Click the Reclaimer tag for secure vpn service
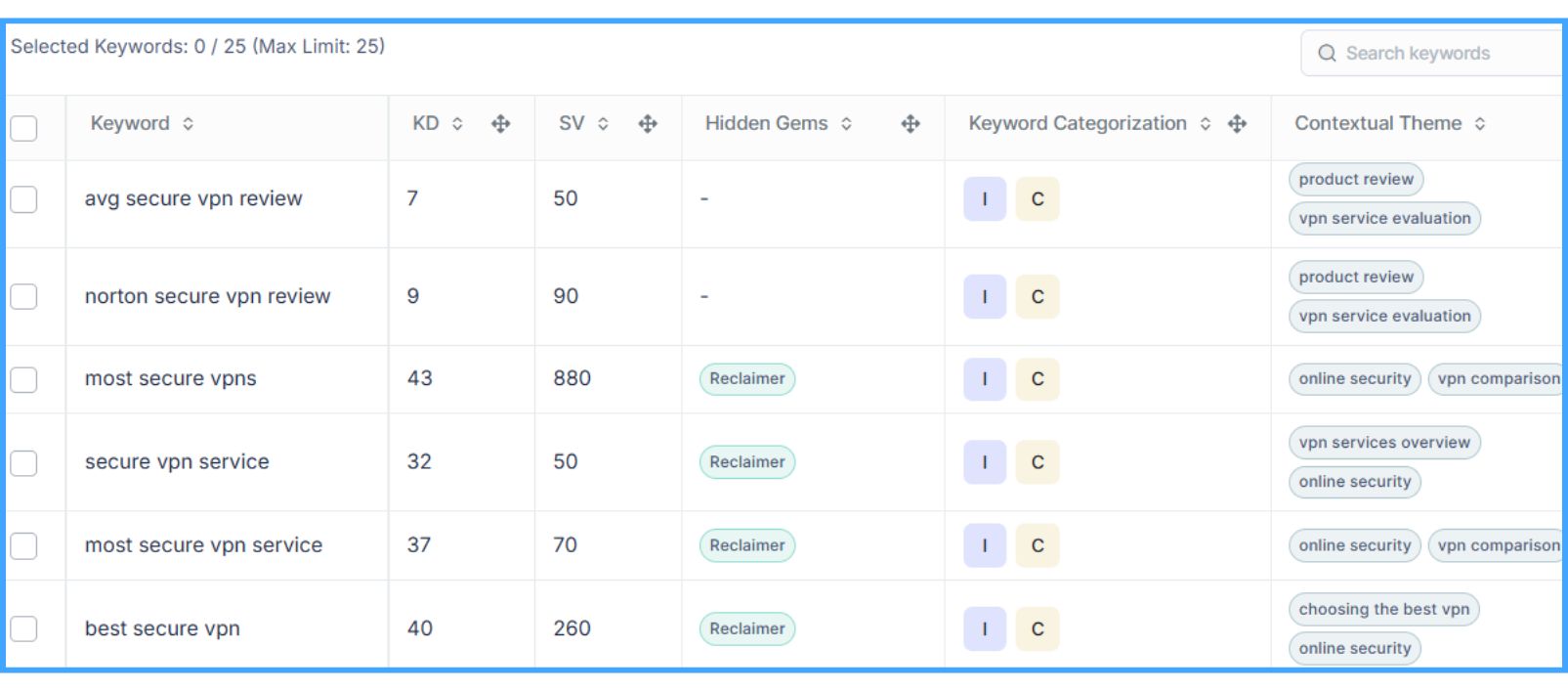Image resolution: width=1568 pixels, height=691 pixels. (x=746, y=462)
